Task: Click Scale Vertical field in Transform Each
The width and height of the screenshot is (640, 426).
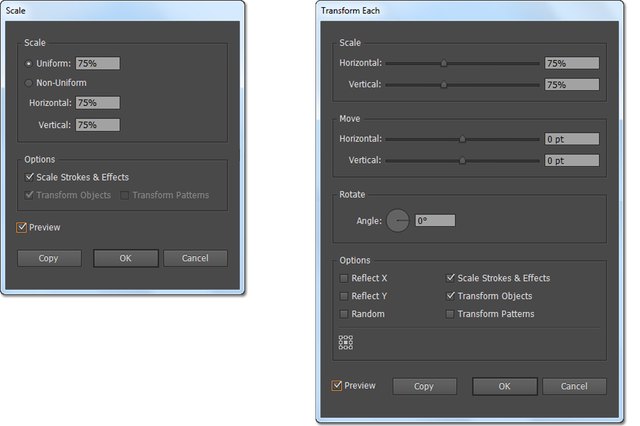Action: point(572,85)
